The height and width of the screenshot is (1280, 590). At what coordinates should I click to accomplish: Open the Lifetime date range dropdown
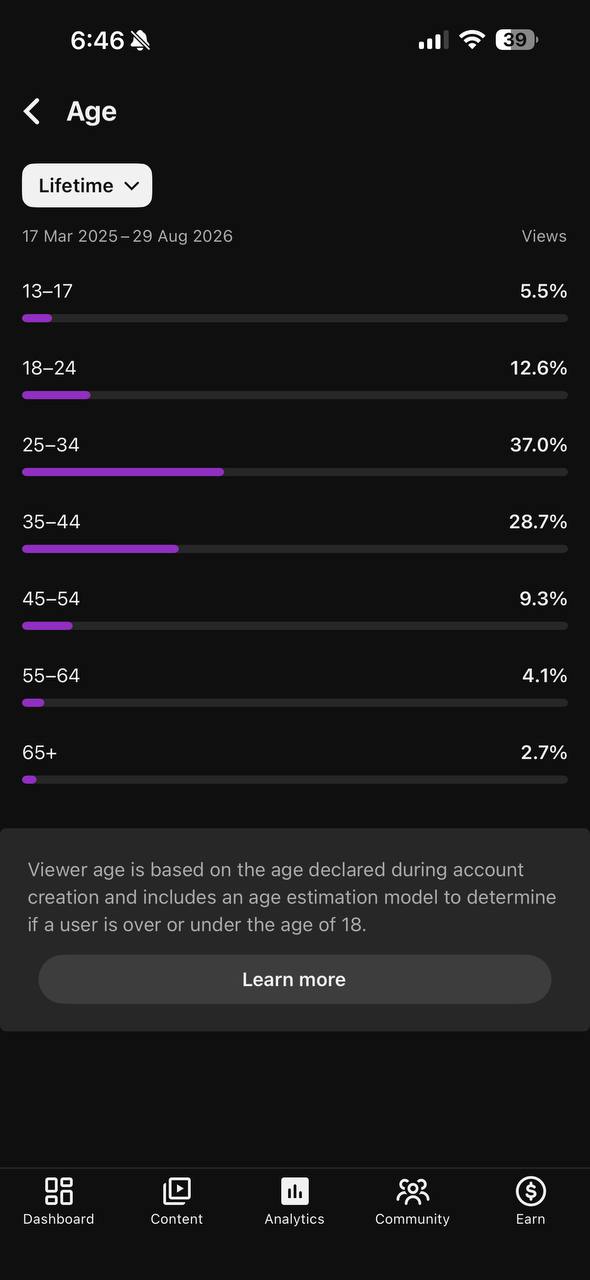[x=87, y=186]
